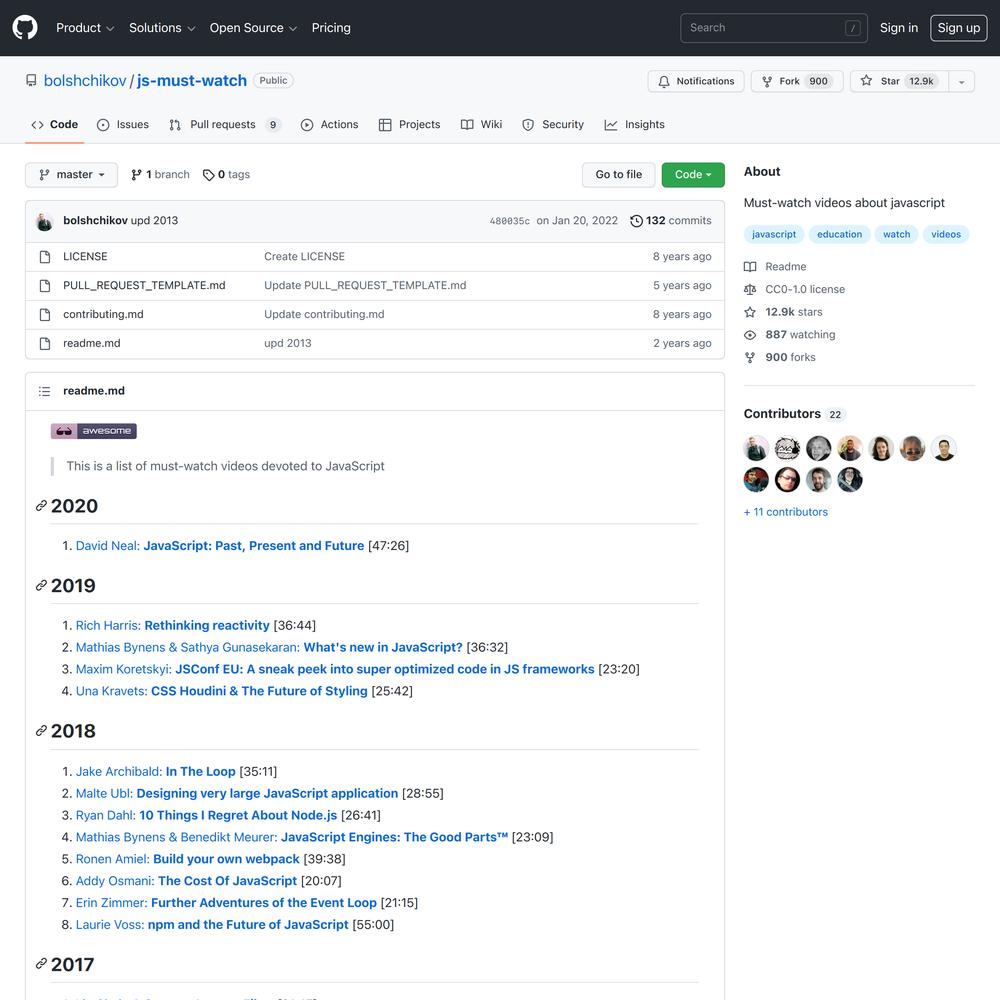The width and height of the screenshot is (1000, 1000).
Task: View the 132 commits history
Action: click(x=671, y=221)
